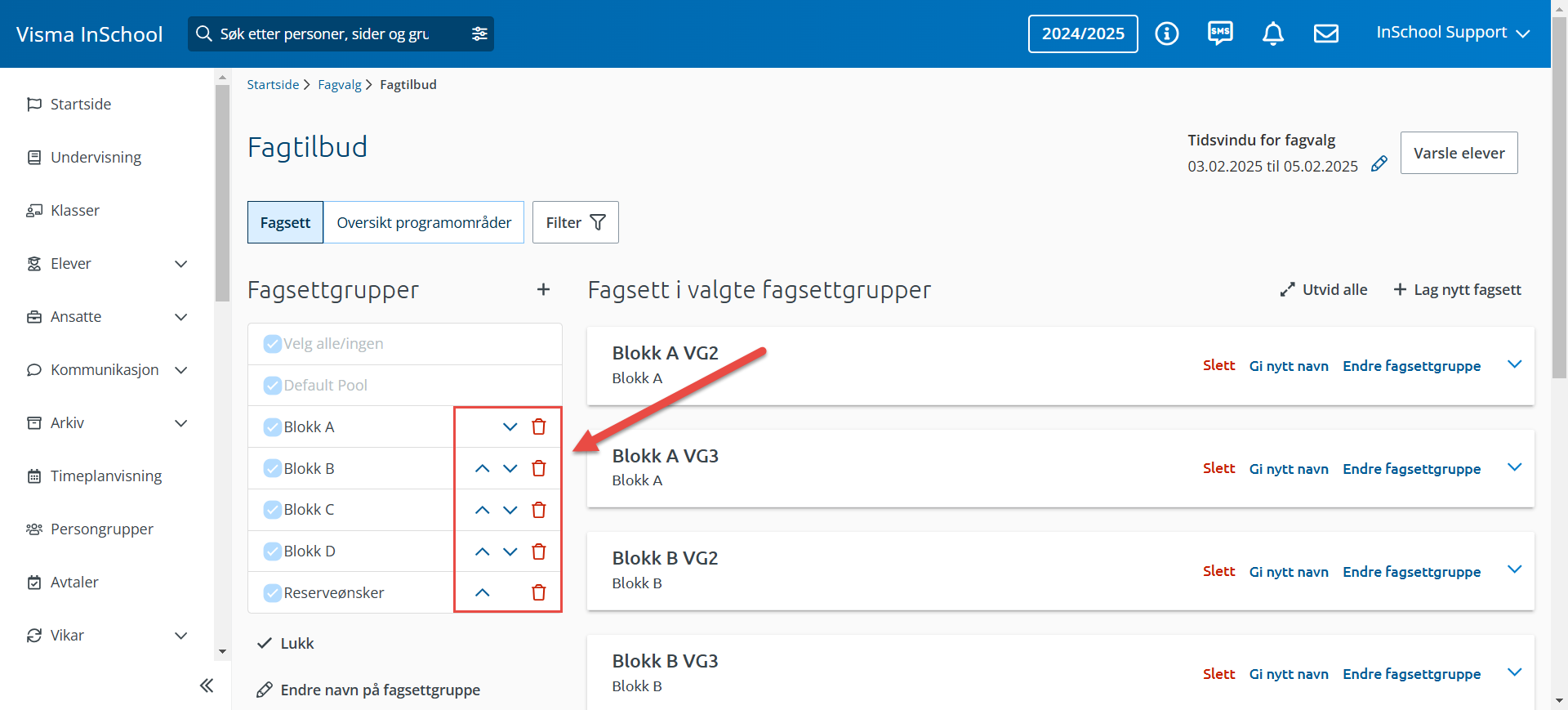The height and width of the screenshot is (710, 1568).
Task: Add new fagsettgruppe with plus icon
Action: pyautogui.click(x=543, y=289)
